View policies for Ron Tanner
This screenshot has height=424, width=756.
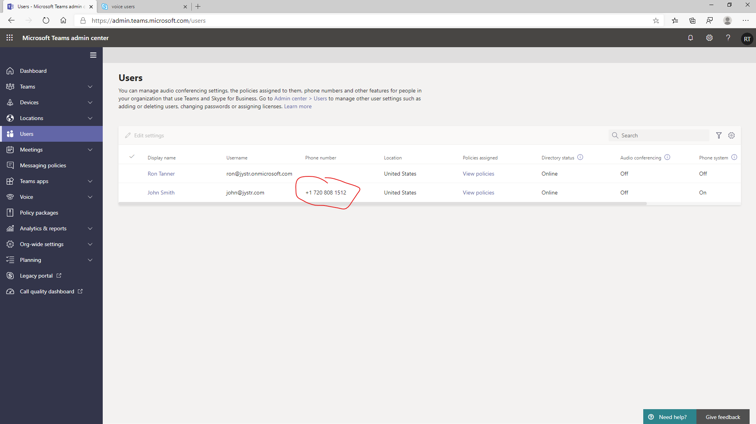(x=478, y=174)
